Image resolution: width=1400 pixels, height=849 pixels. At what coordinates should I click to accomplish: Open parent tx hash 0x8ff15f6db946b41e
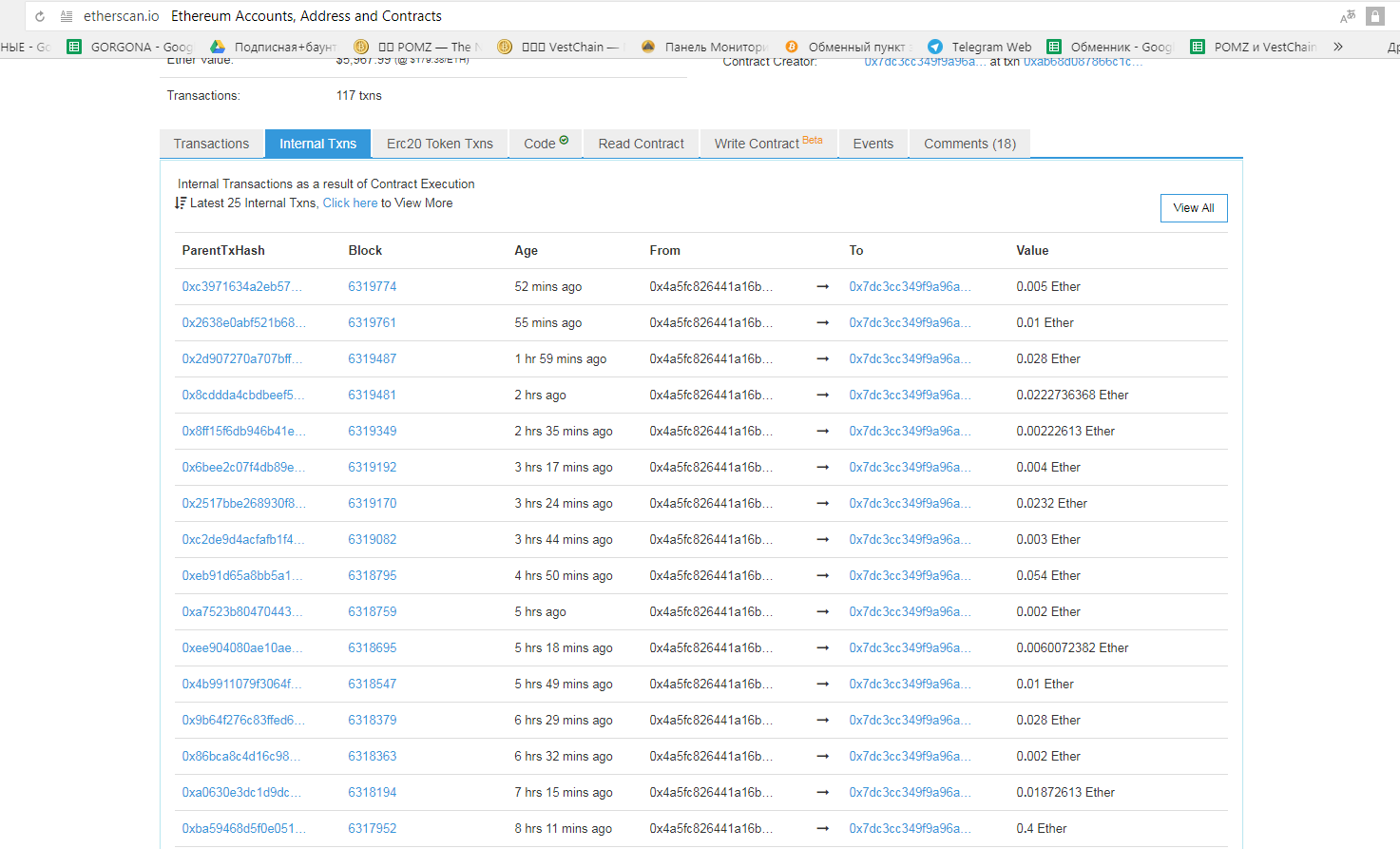coord(244,431)
